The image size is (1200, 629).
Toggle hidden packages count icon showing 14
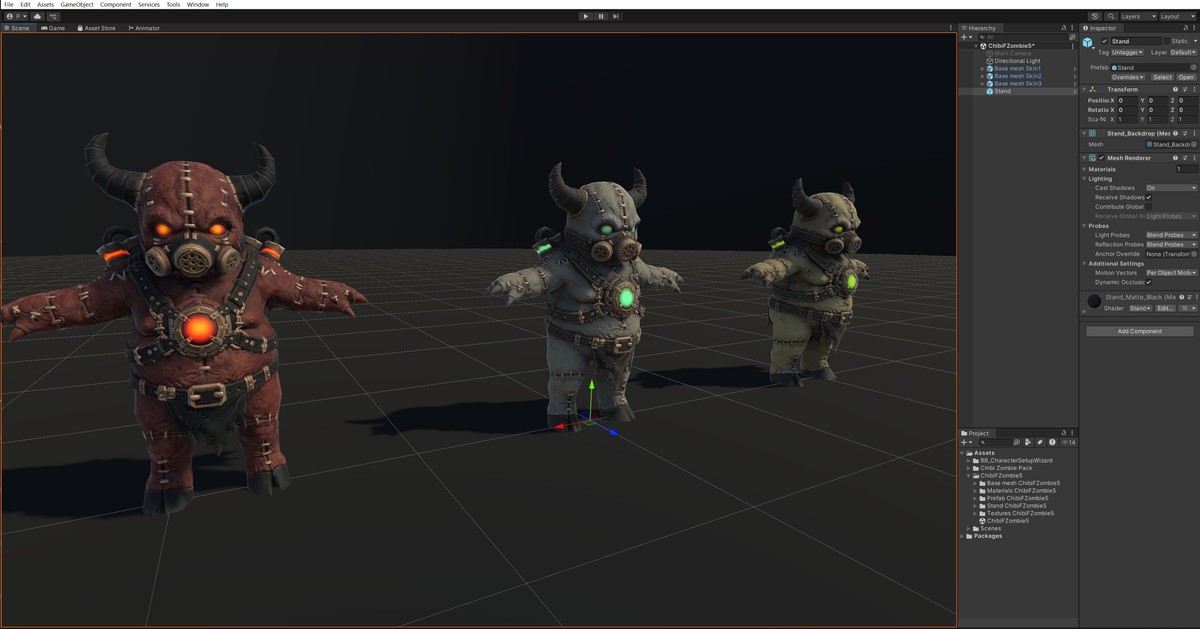[1069, 442]
